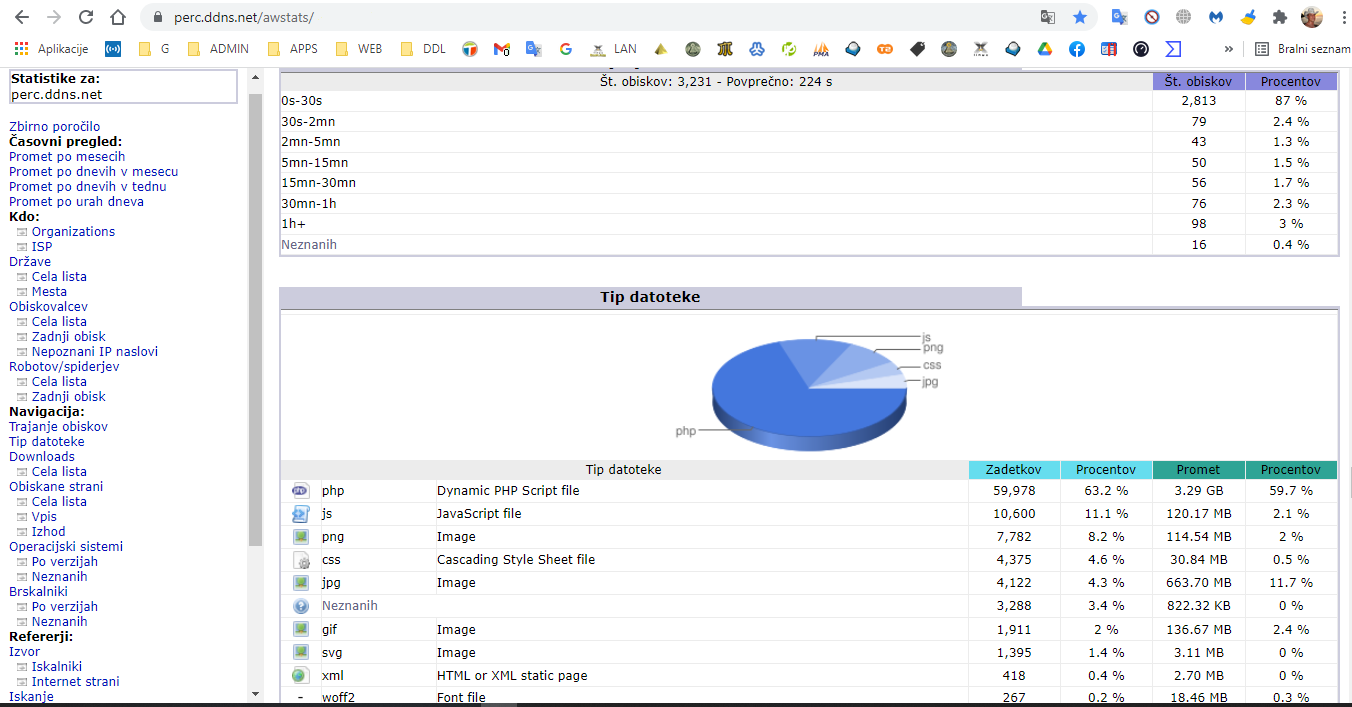Open Promet po dnevih v mesecu
Viewport: 1352px width, 707px height.
[94, 171]
